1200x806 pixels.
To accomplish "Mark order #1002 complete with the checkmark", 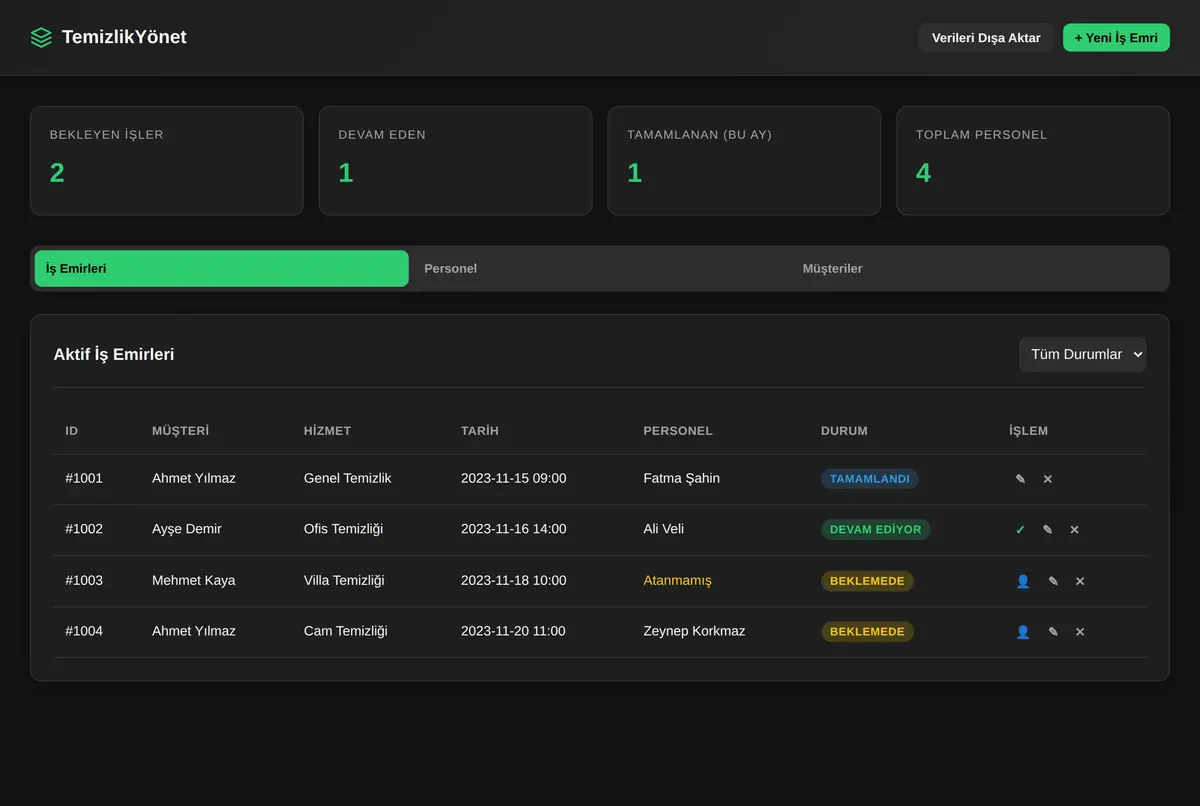I will click(x=1020, y=530).
